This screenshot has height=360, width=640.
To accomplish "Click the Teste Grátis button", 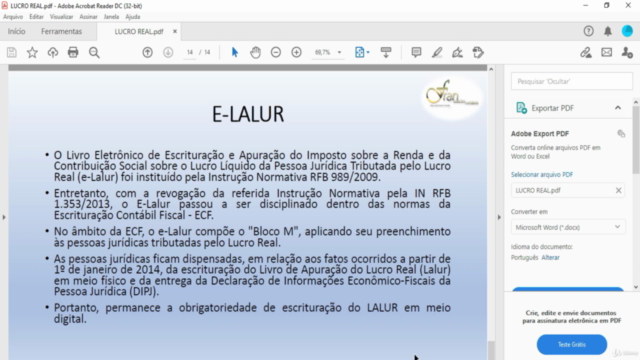I will click(571, 344).
